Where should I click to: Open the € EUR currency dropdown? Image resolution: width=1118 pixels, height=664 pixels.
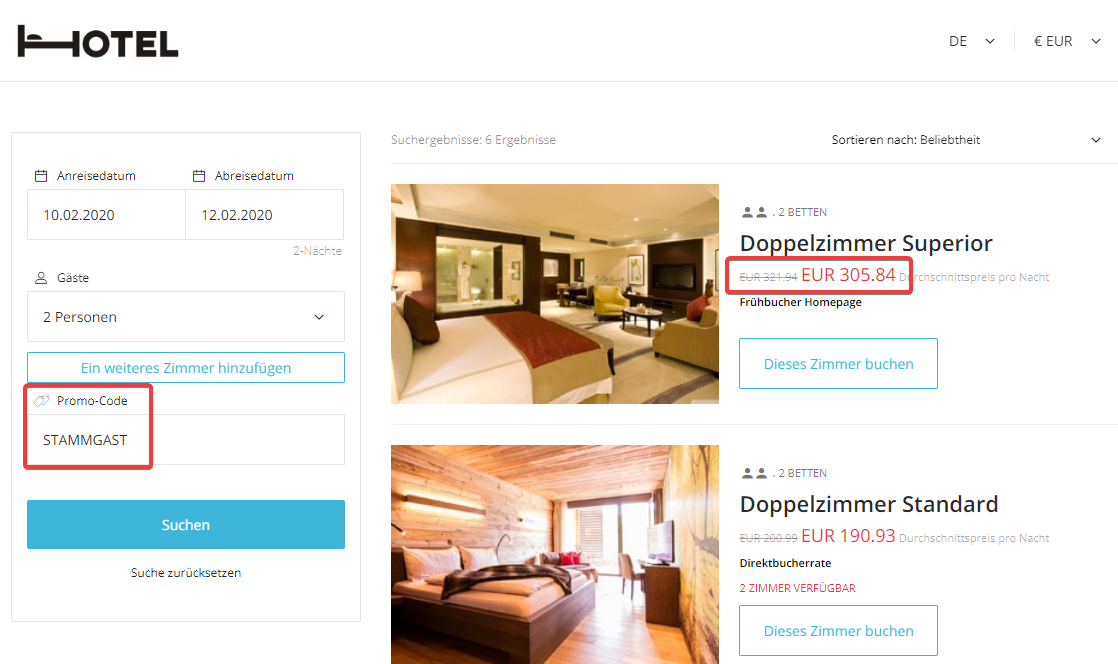[1065, 41]
